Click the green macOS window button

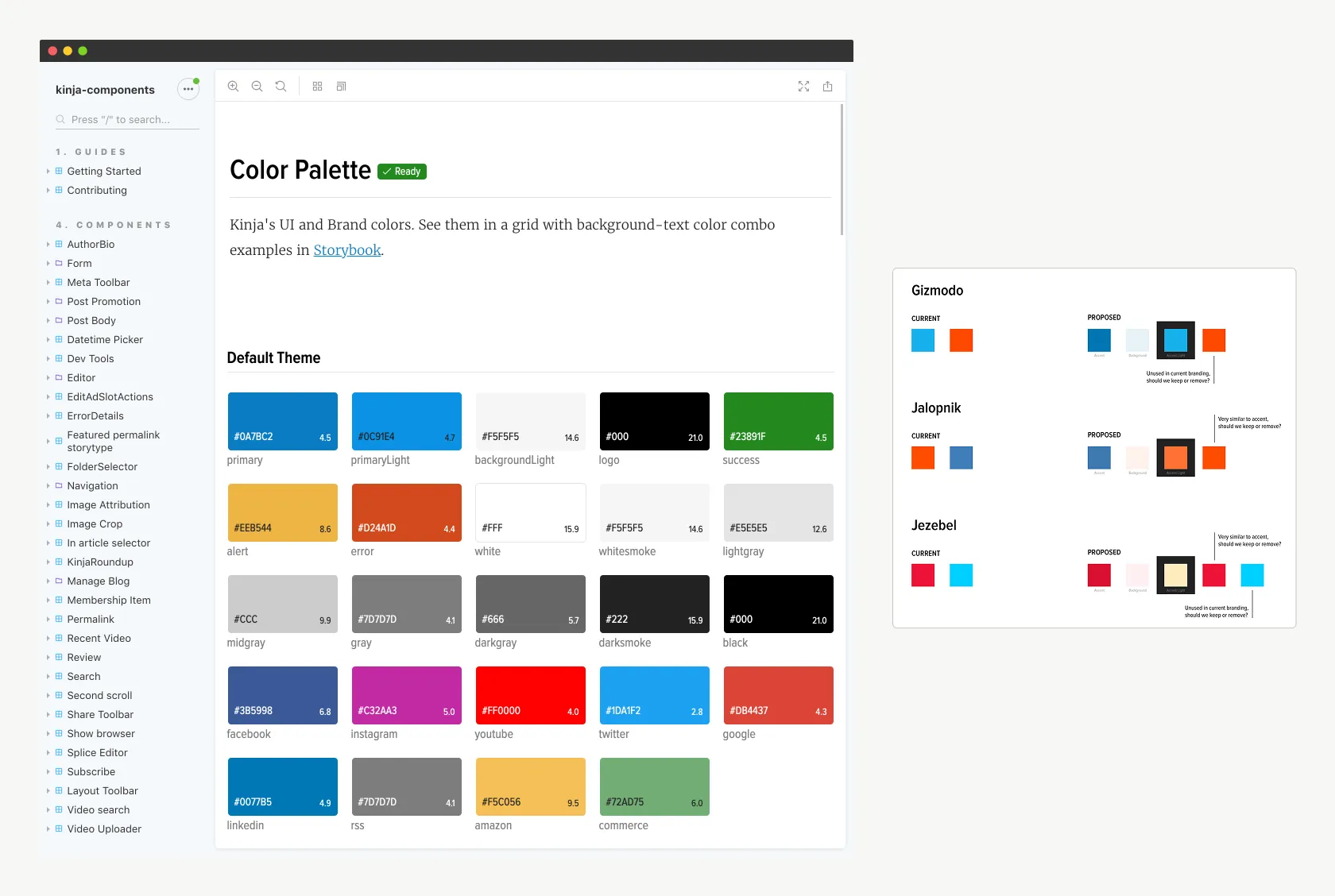click(x=83, y=51)
